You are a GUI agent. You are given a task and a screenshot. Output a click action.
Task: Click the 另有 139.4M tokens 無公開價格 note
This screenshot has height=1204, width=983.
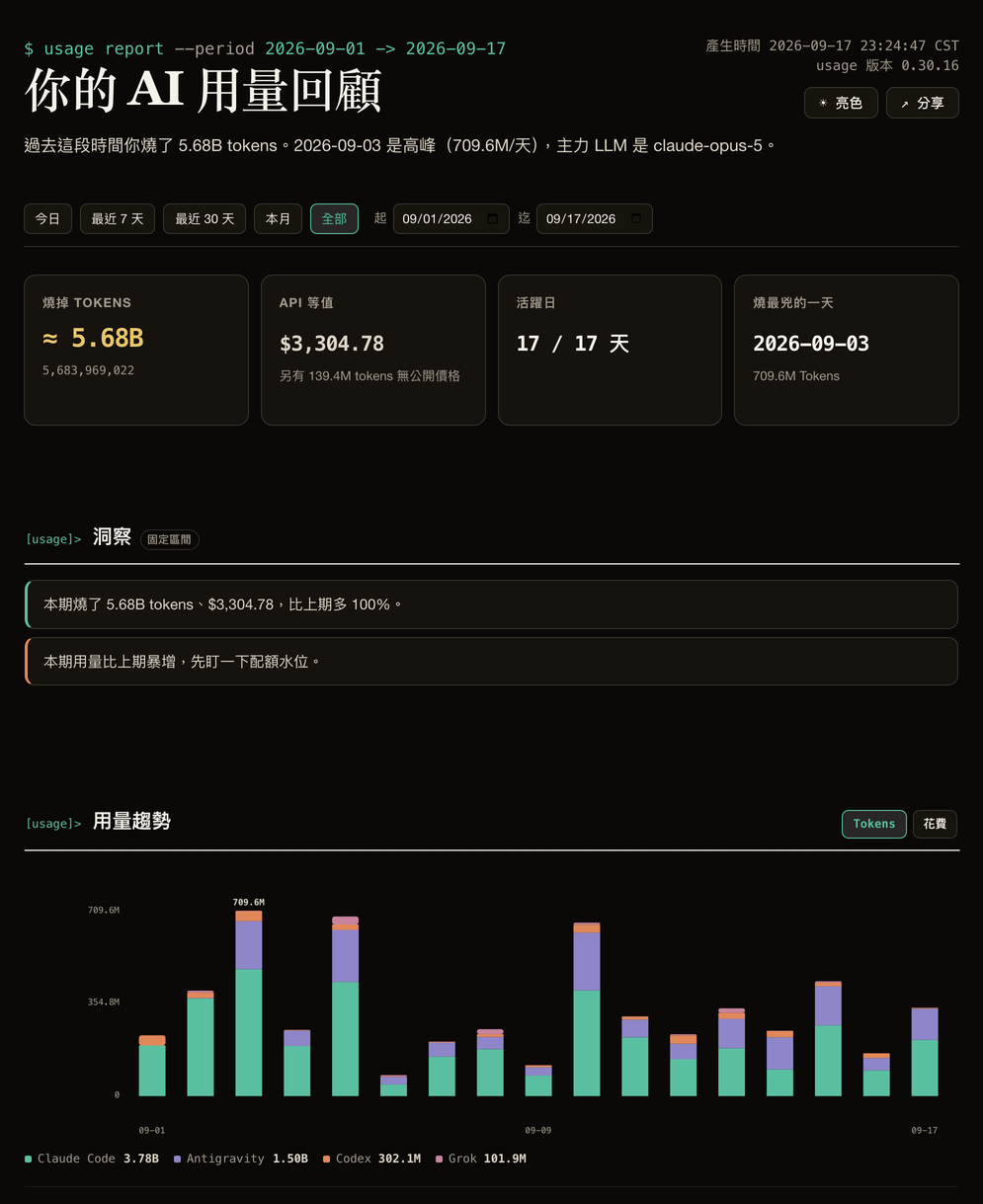click(x=369, y=375)
